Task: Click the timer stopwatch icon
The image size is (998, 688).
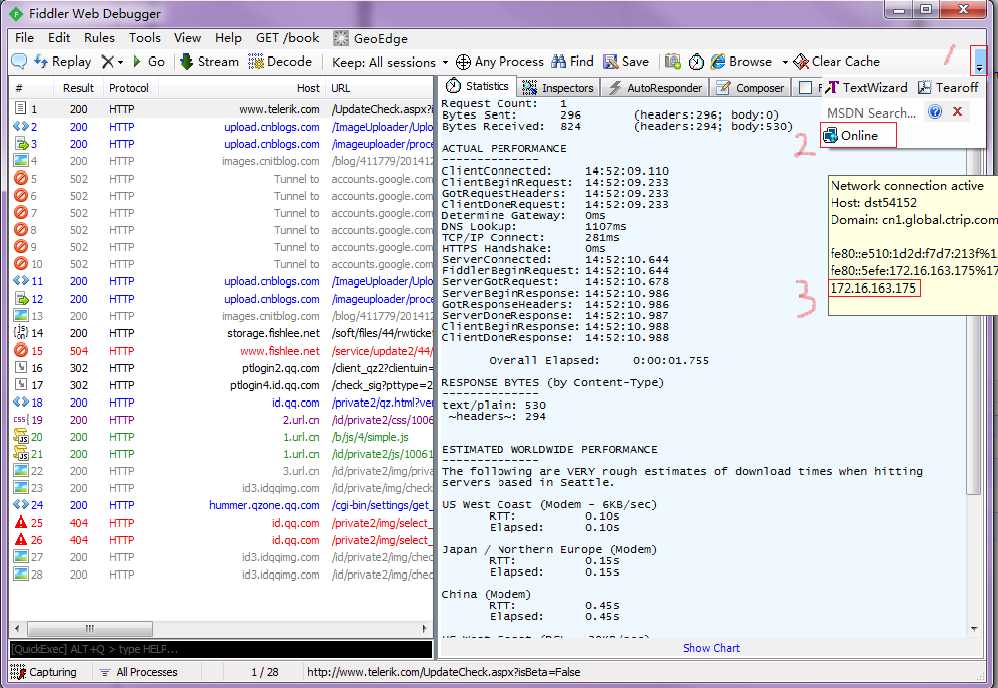Action: pos(696,61)
